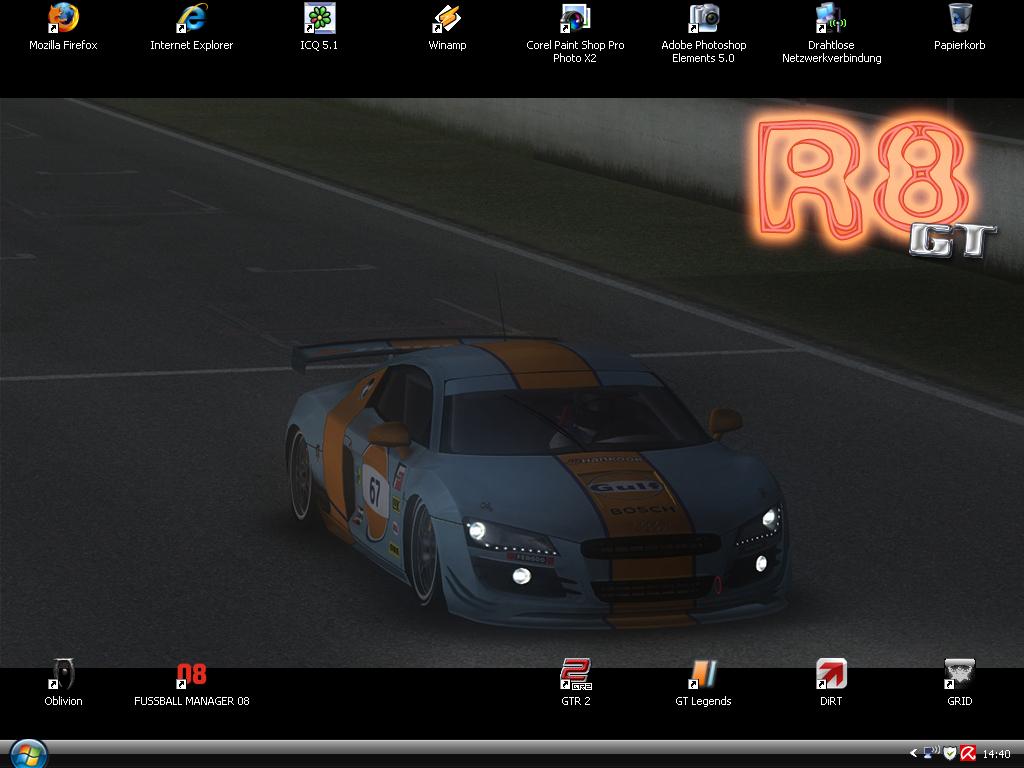Open the GRID game shortcut
Screen dimensions: 1024x768
[960, 675]
